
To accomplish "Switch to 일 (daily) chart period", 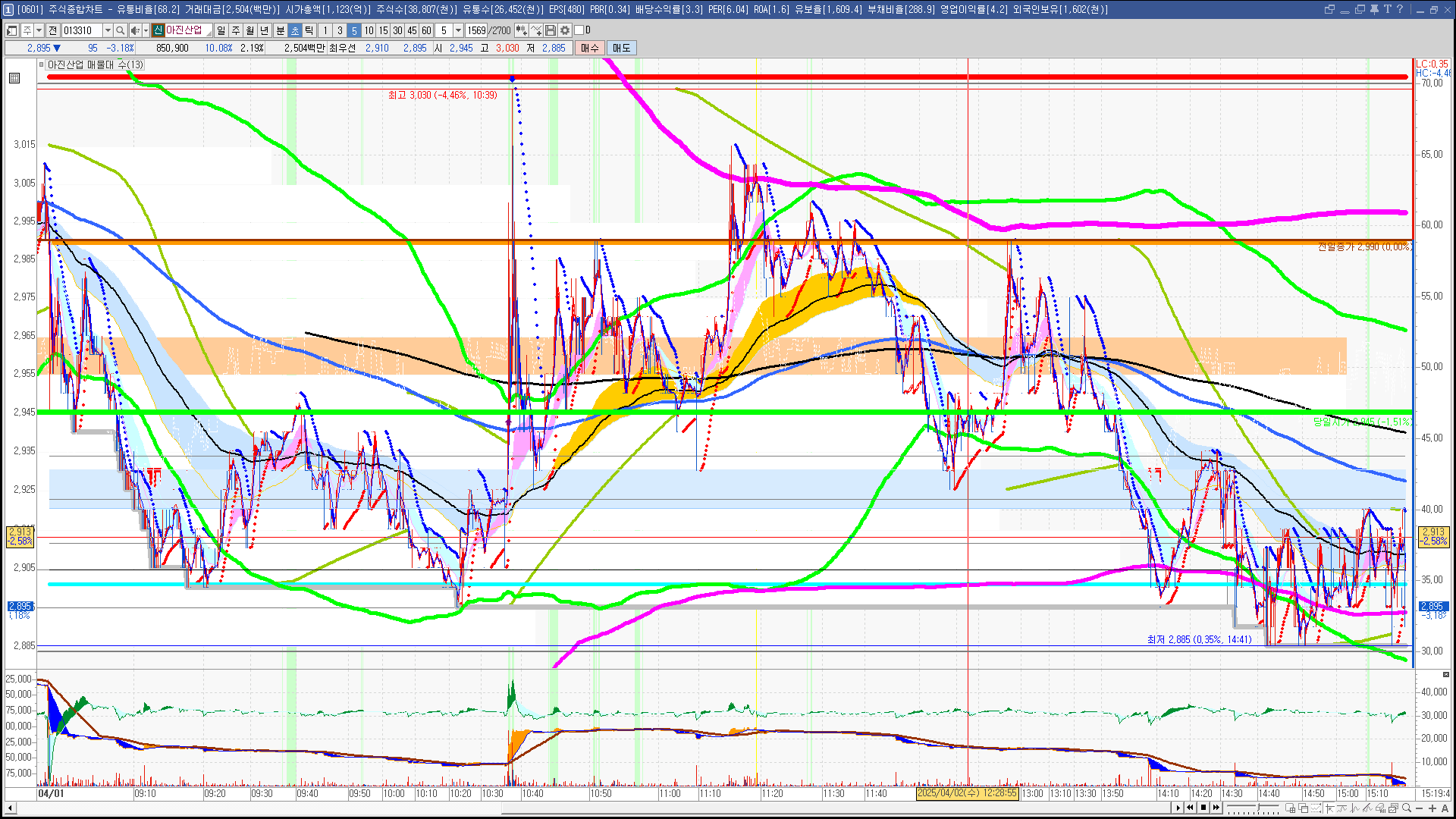I will click(221, 30).
